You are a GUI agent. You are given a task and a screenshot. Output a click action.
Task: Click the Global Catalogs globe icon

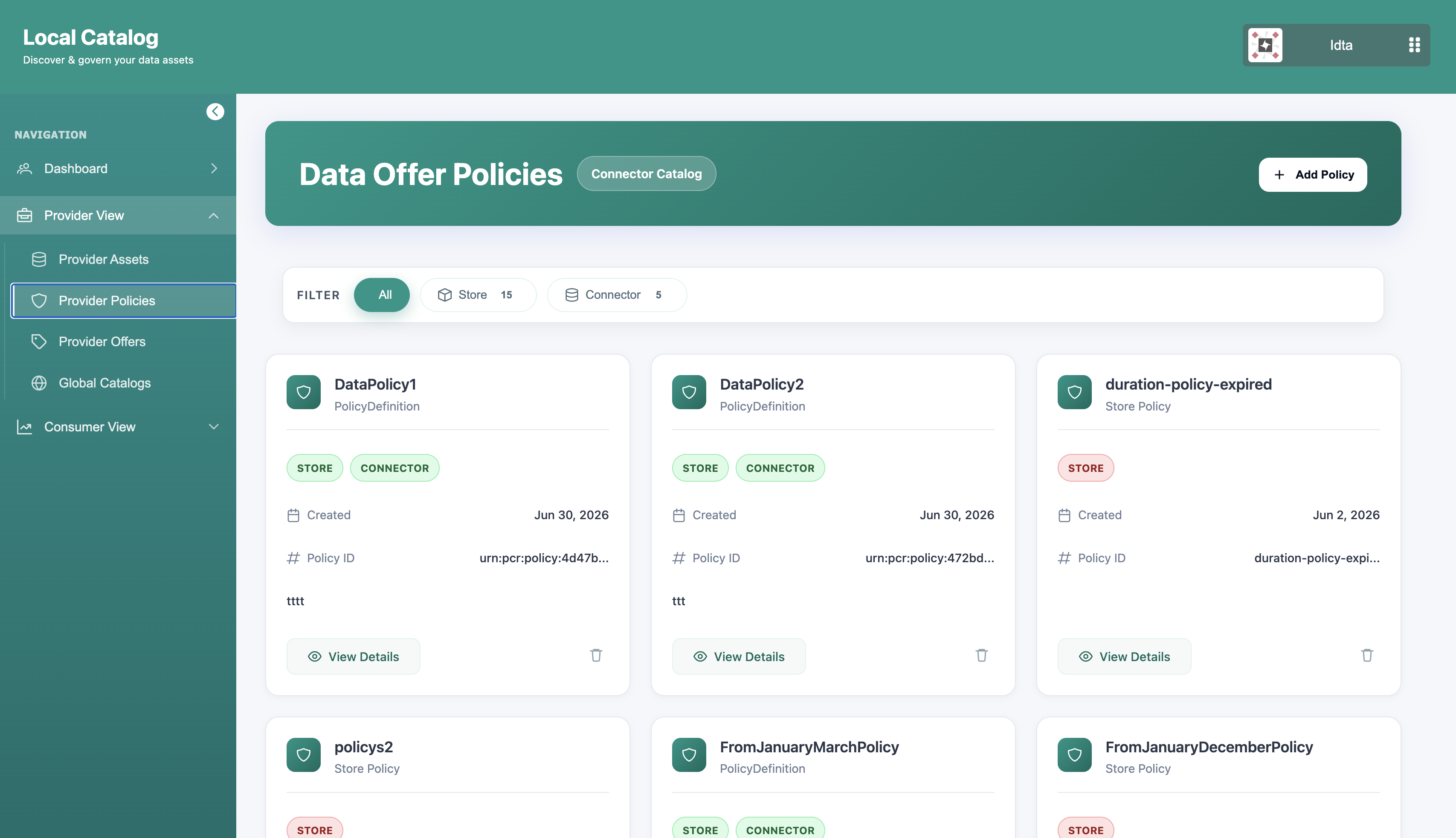39,383
